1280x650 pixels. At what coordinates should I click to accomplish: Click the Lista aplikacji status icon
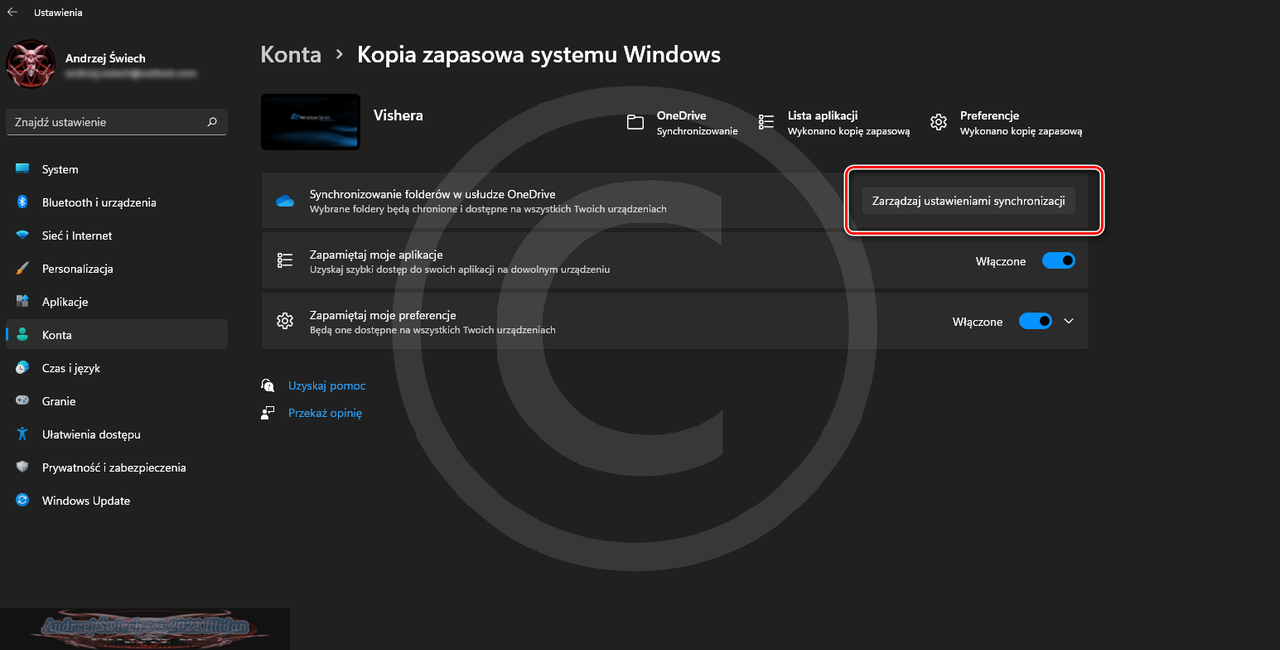(766, 122)
